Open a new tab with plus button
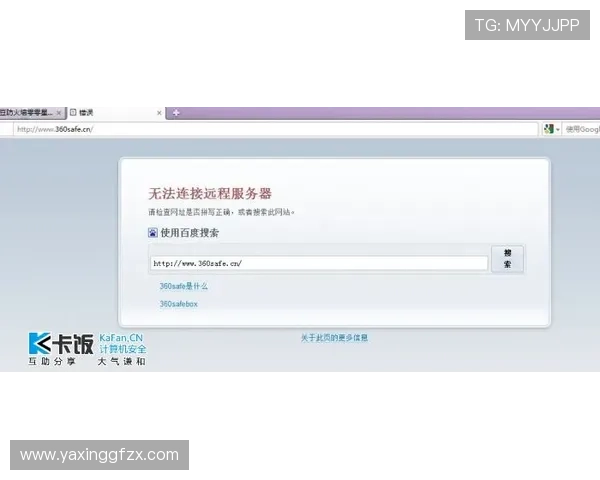600x480 pixels. [x=176, y=113]
